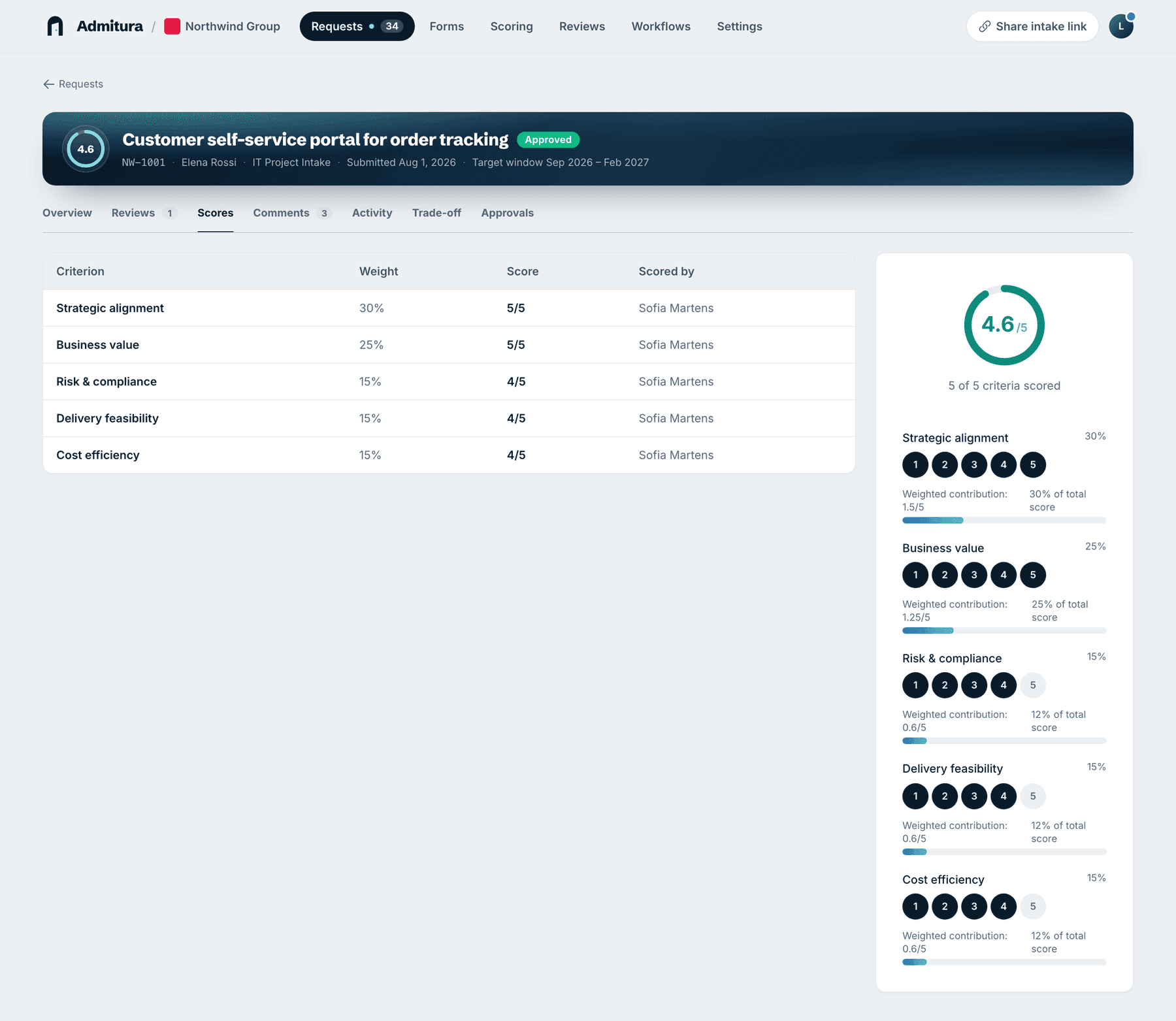
Task: Click the Strategic alignment contribution progress bar
Action: 1004,521
